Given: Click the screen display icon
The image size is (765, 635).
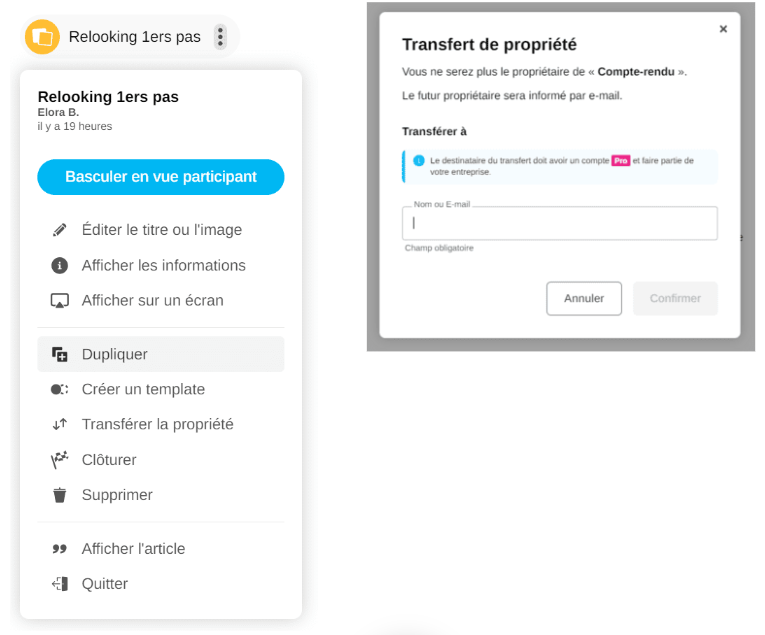Looking at the screenshot, I should 60,301.
